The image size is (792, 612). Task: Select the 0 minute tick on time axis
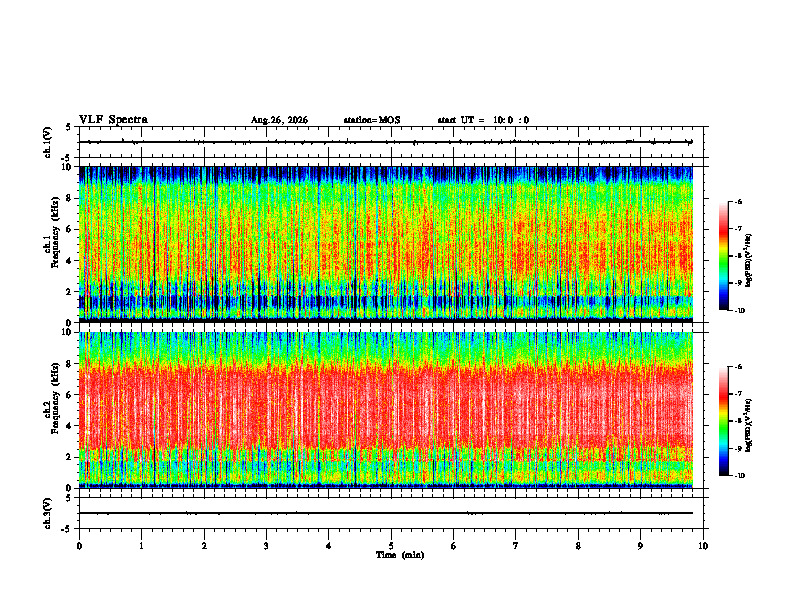(79, 546)
